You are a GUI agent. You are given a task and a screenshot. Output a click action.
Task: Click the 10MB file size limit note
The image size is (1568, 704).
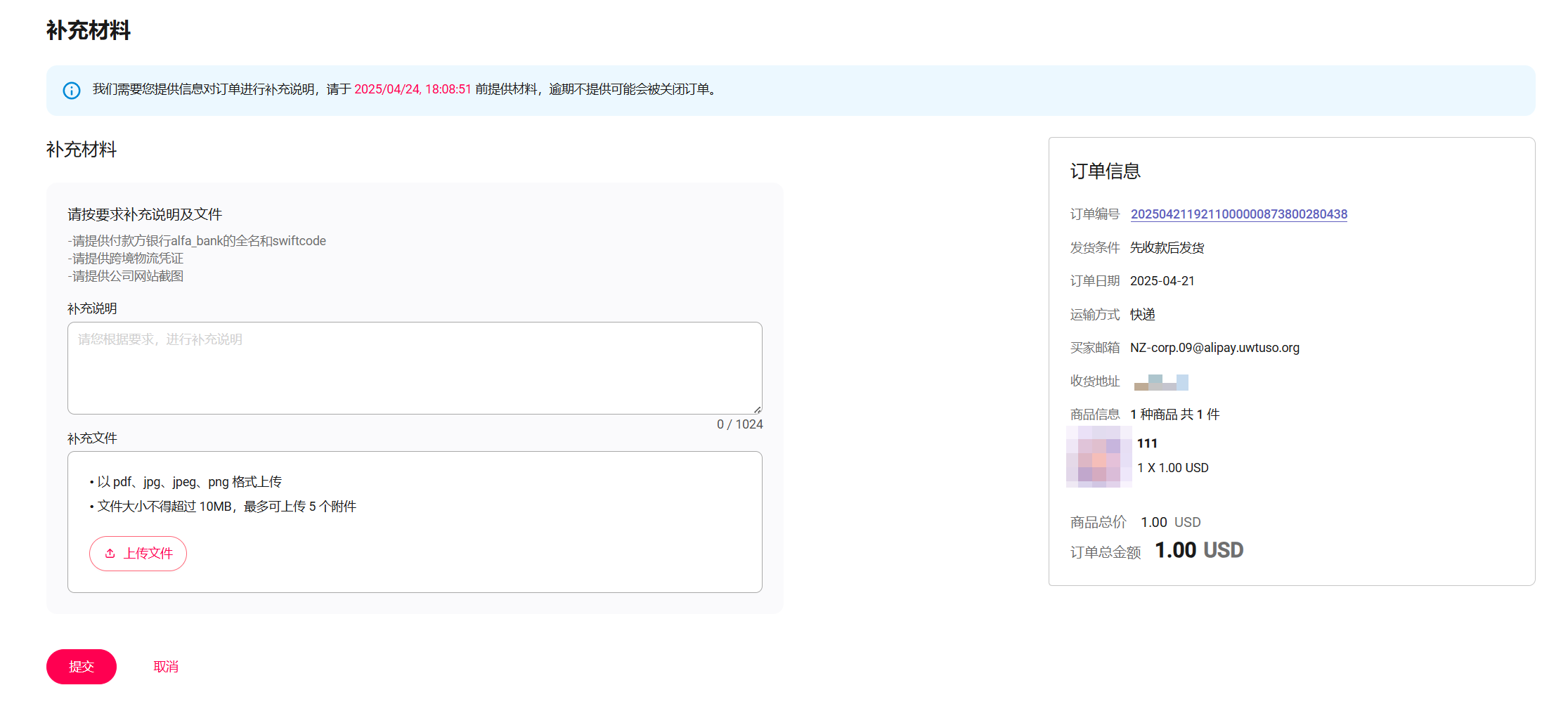226,507
